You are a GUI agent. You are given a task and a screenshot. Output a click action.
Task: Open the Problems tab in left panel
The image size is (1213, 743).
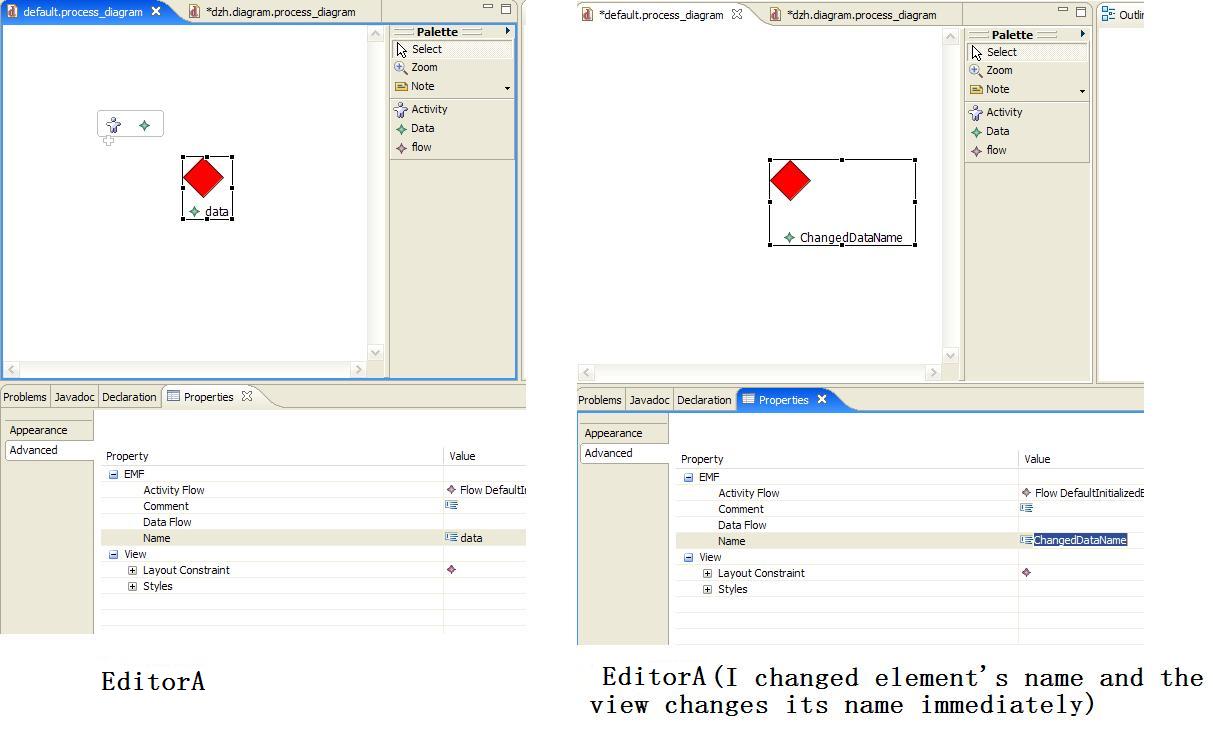[25, 397]
